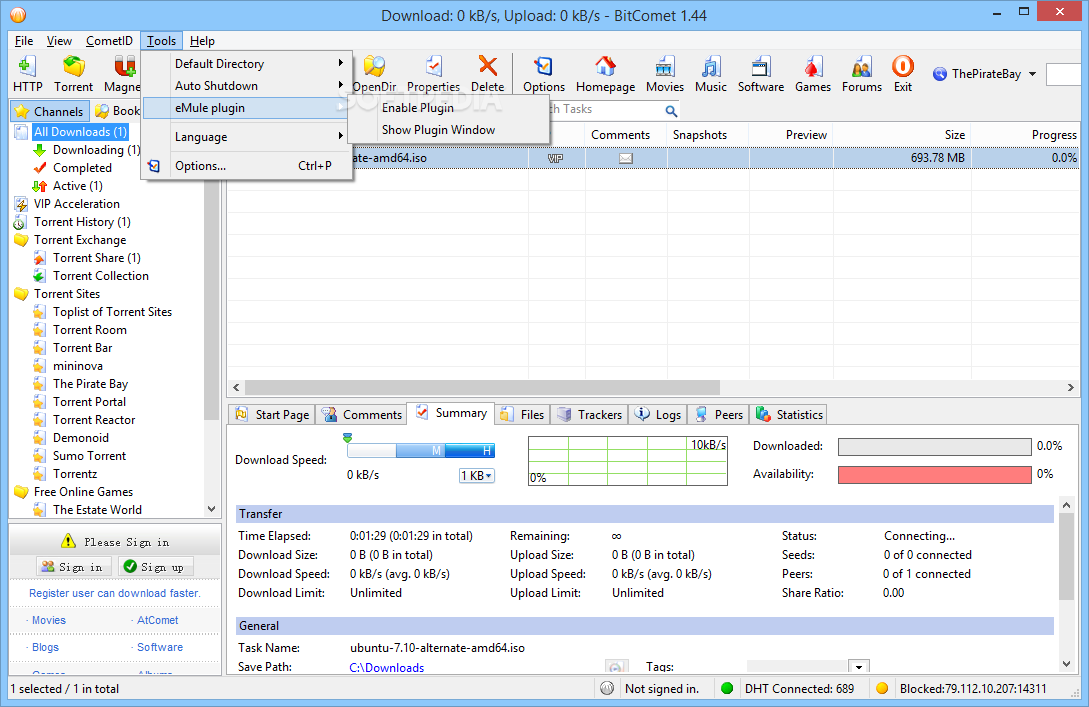Open the Help menu
Image resolution: width=1089 pixels, height=707 pixels.
click(202, 41)
